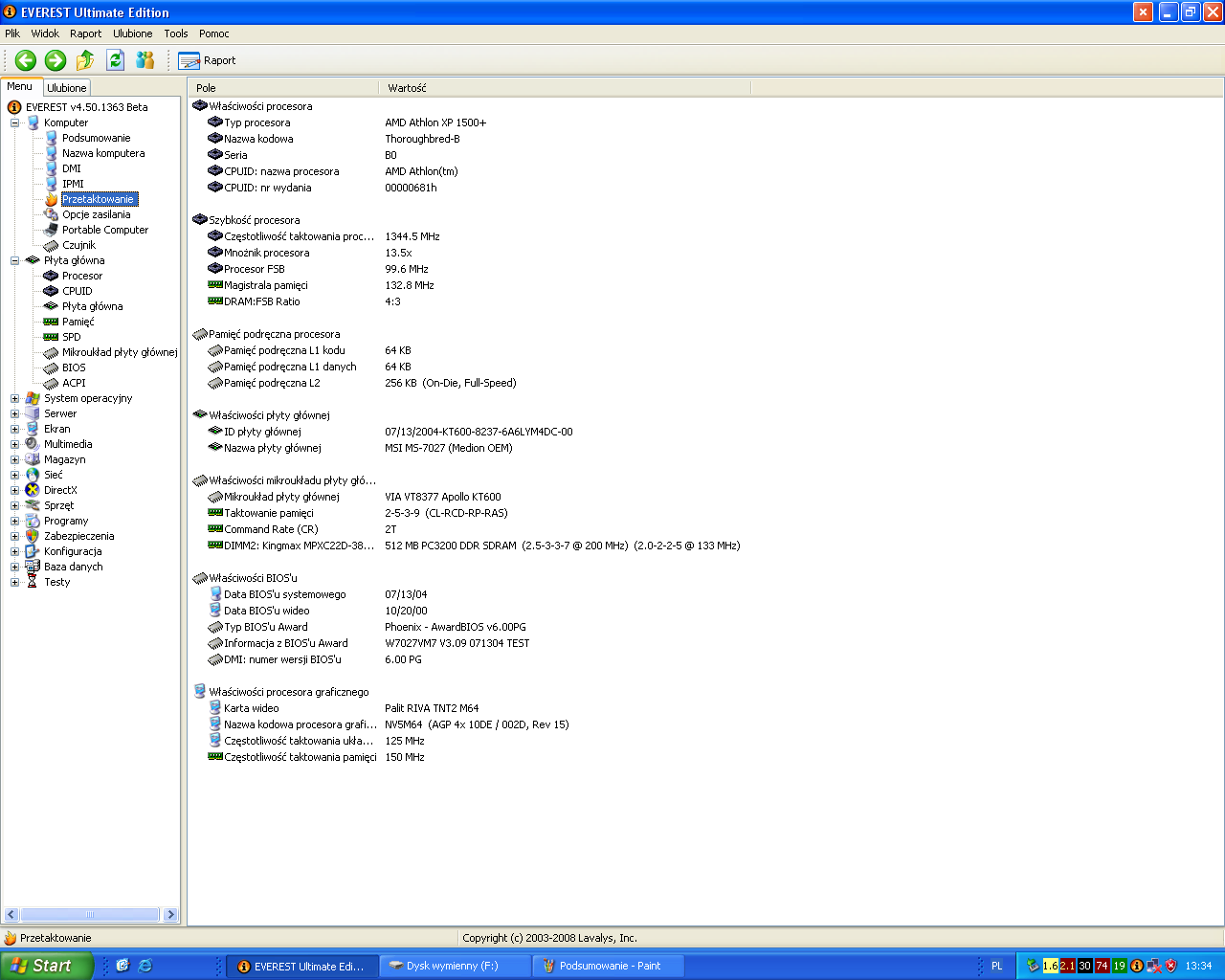Click the Baza danych icon
Viewport: 1225px width, 980px height.
click(33, 567)
